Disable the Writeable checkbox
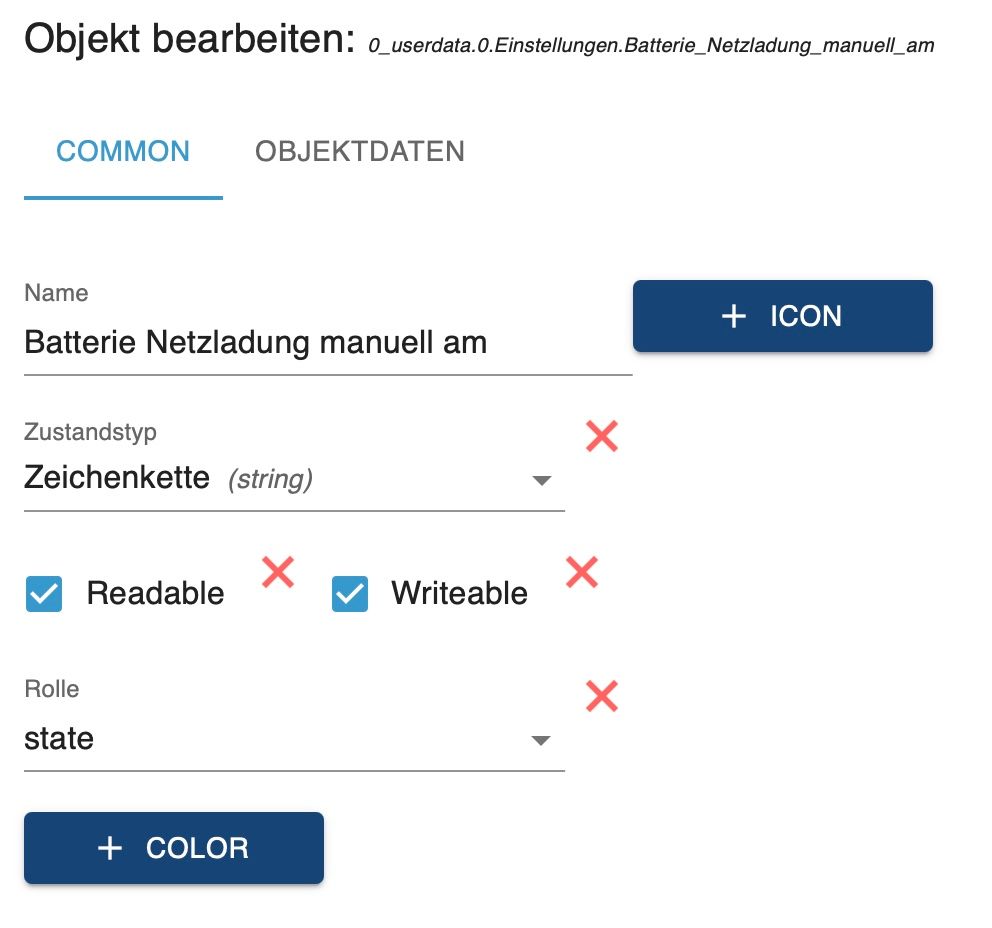This screenshot has height=928, width=992. coord(350,594)
